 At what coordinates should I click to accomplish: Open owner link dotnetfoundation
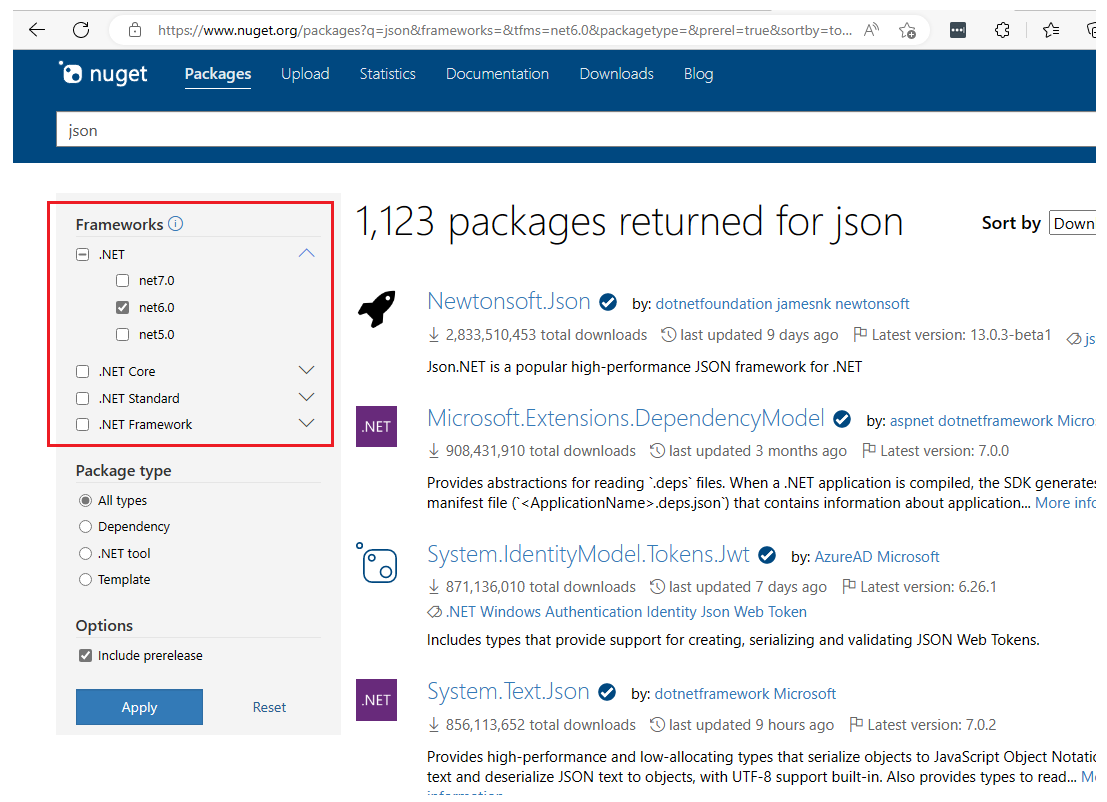714,304
